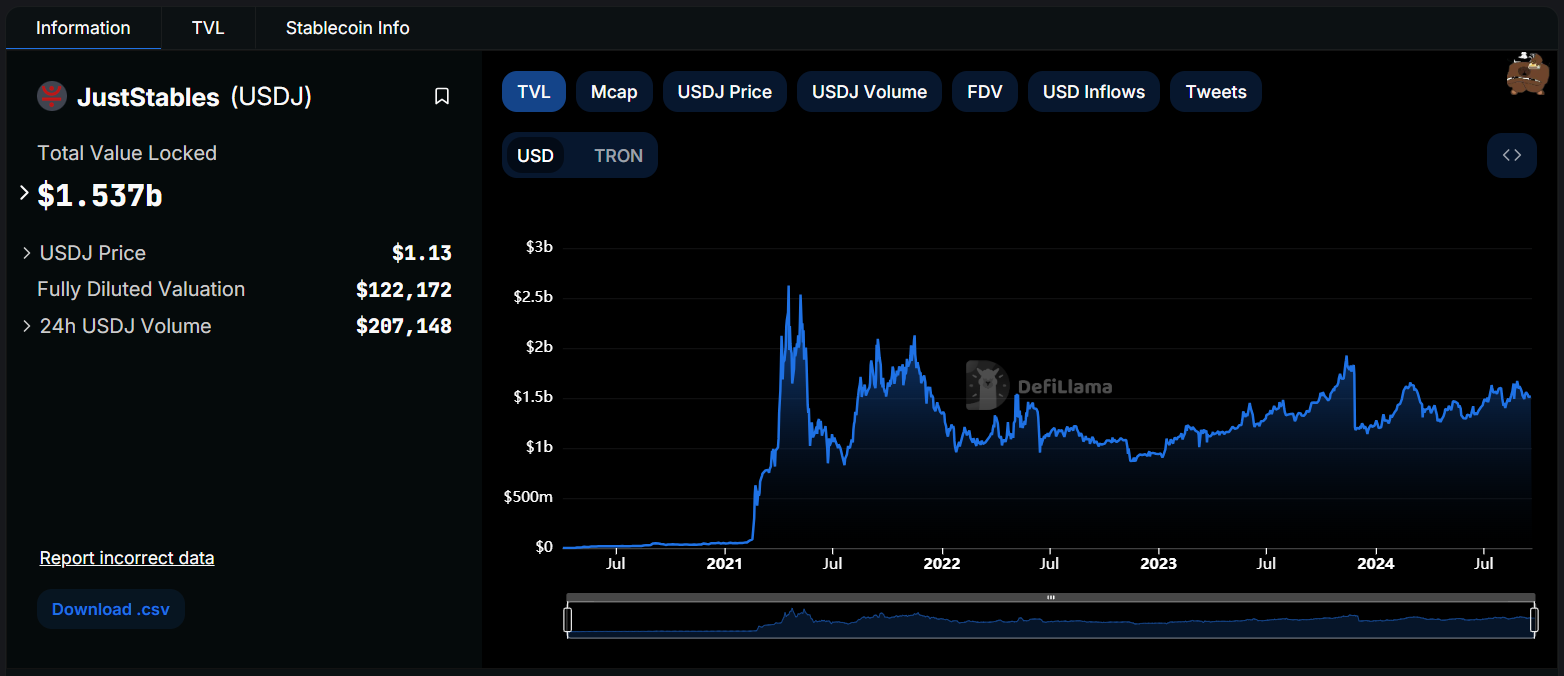
Task: Click the llama mascot avatar icon
Action: (x=1527, y=74)
